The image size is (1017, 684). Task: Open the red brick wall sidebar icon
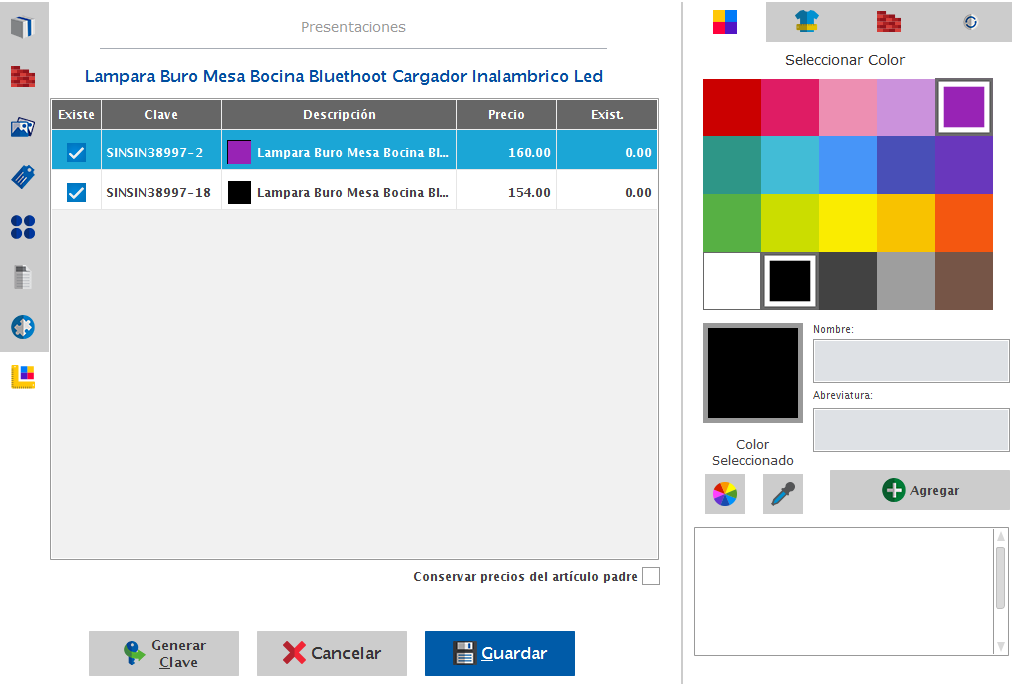[23, 77]
